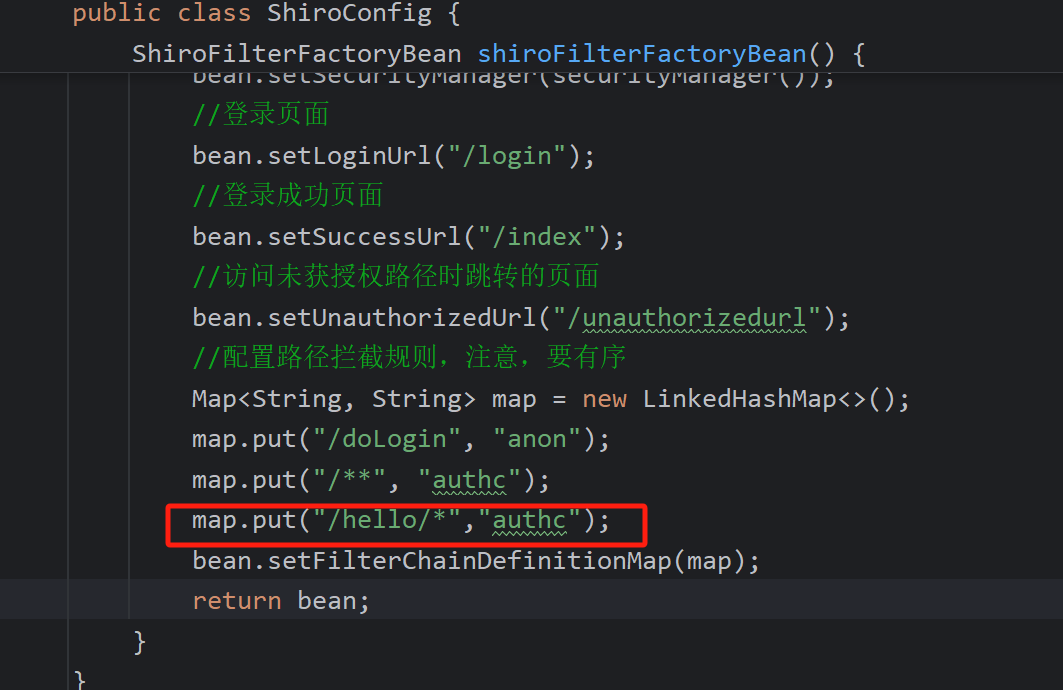Click the //配置路径拦截规则 comment line
Viewport: 1063px width, 690px height.
click(409, 357)
